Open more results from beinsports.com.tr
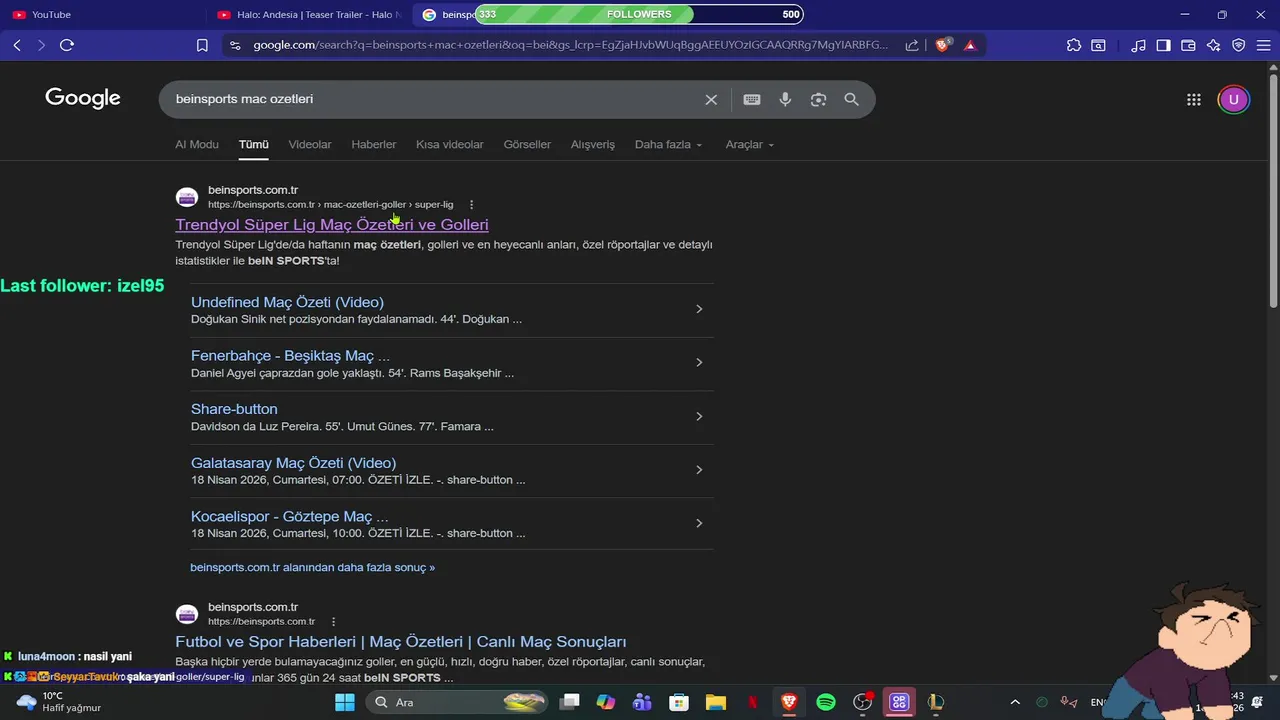 tap(312, 567)
